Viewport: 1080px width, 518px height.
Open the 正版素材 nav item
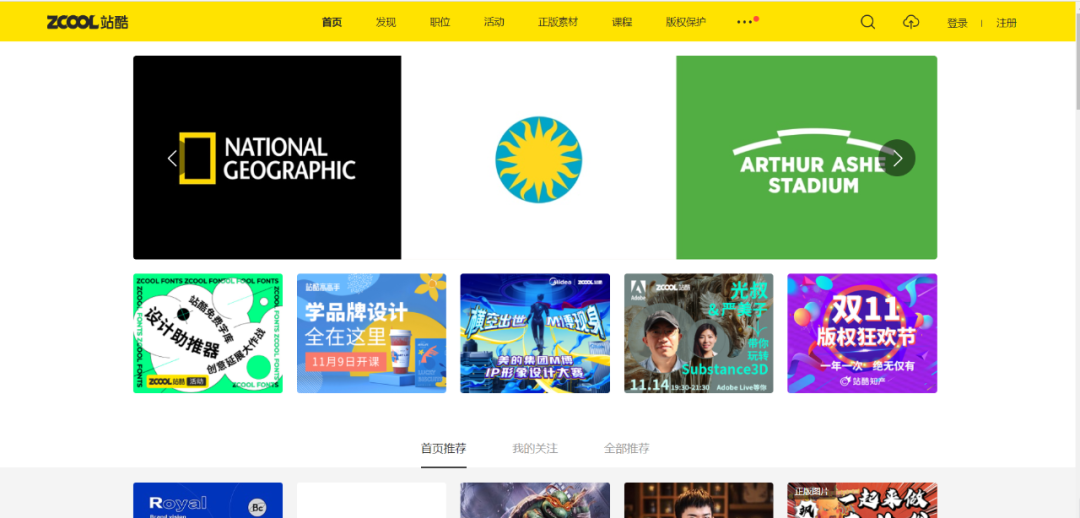[x=558, y=22]
